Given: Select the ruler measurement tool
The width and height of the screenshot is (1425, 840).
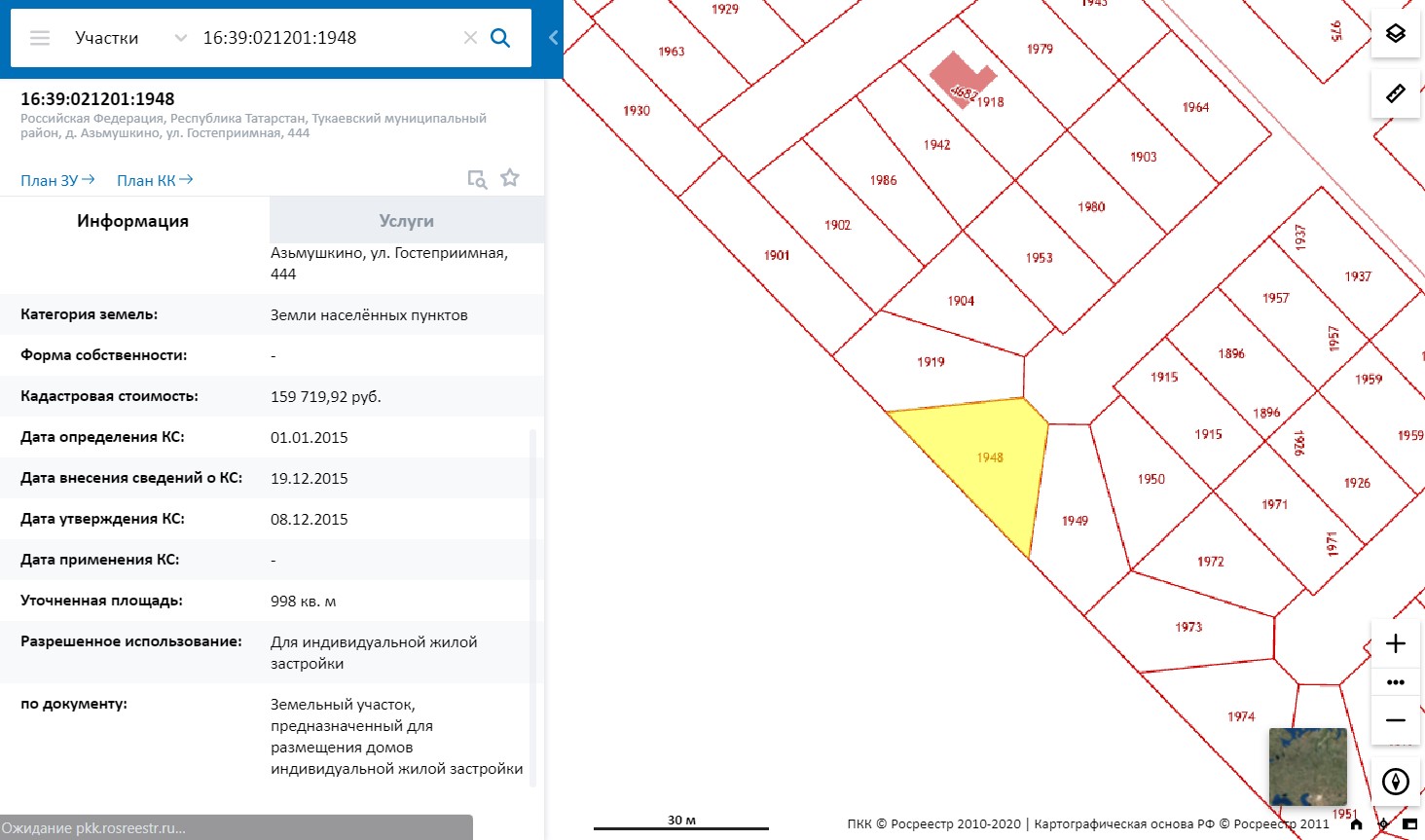Looking at the screenshot, I should coord(1395,93).
